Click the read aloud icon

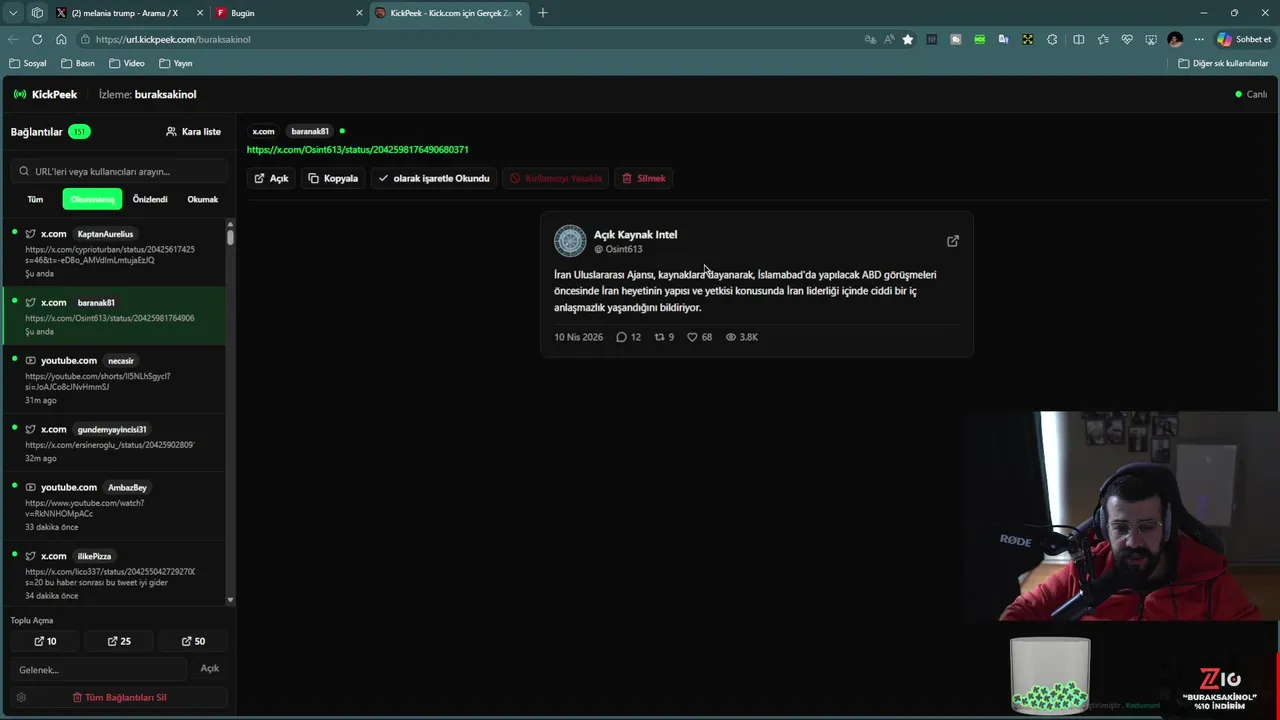[x=889, y=39]
